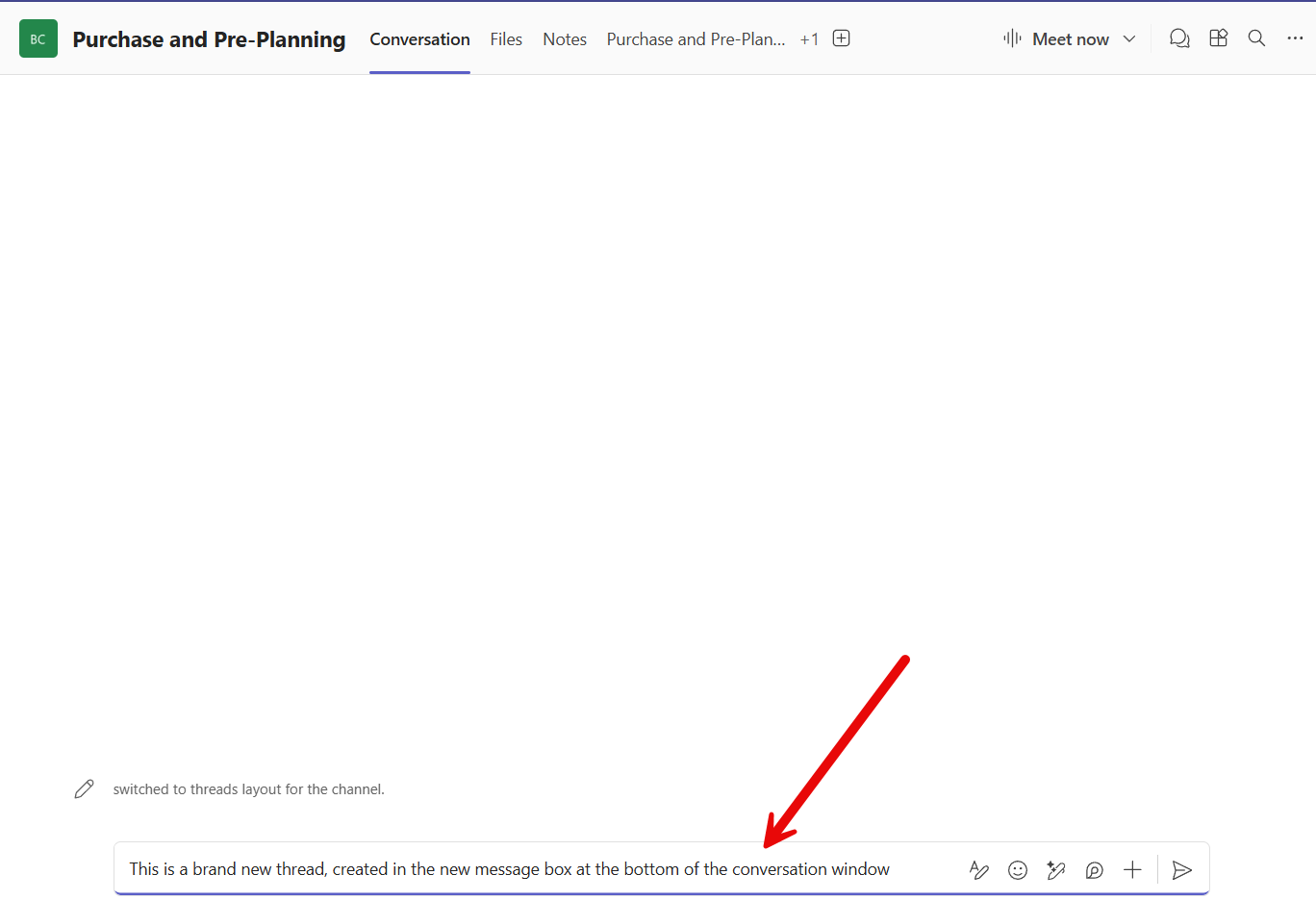1316x900 pixels.
Task: Open the emoji picker
Action: [x=1018, y=869]
